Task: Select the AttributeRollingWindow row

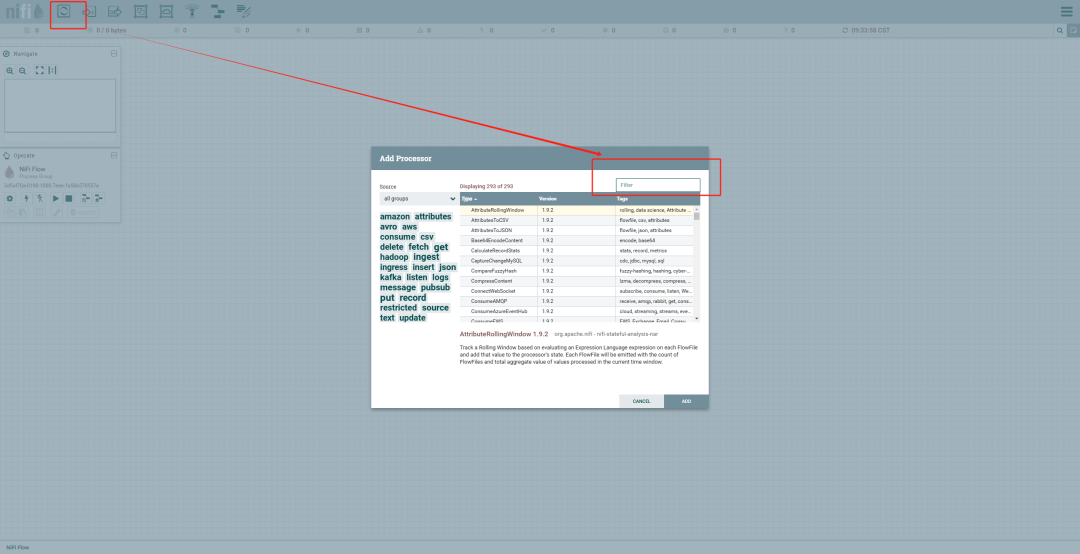Action: pos(577,210)
